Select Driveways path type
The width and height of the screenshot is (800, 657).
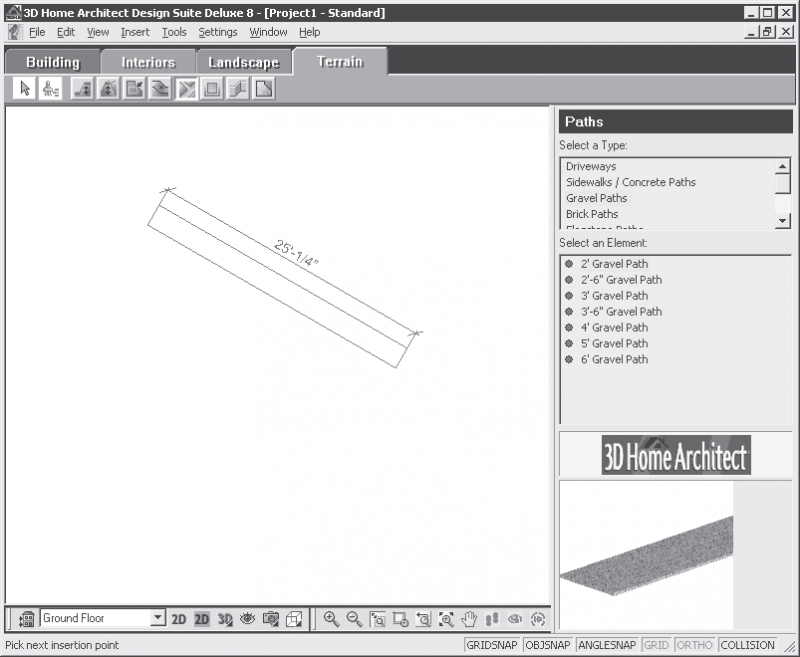591,166
